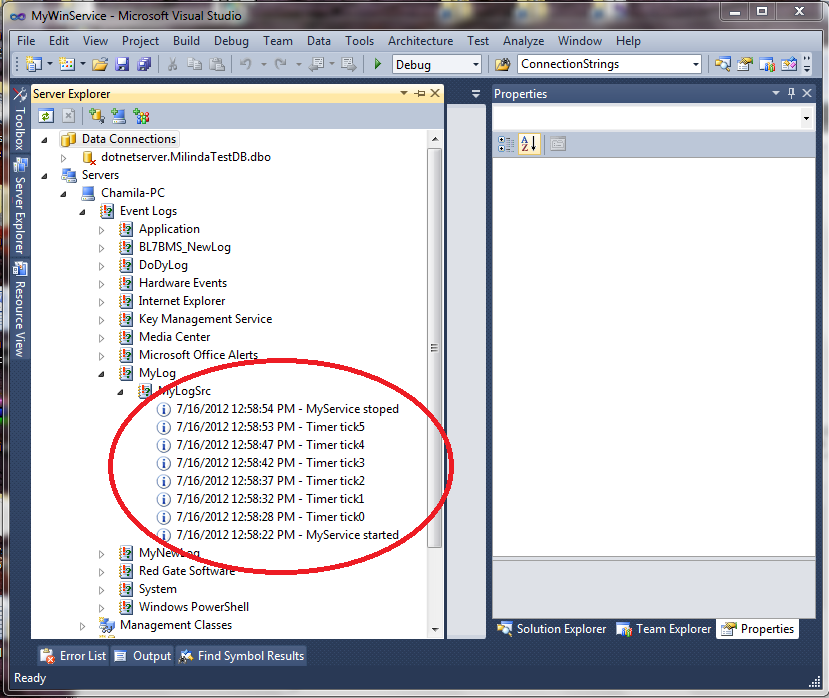The image size is (829, 698).
Task: Open the Debug configuration dropdown
Action: [x=475, y=63]
